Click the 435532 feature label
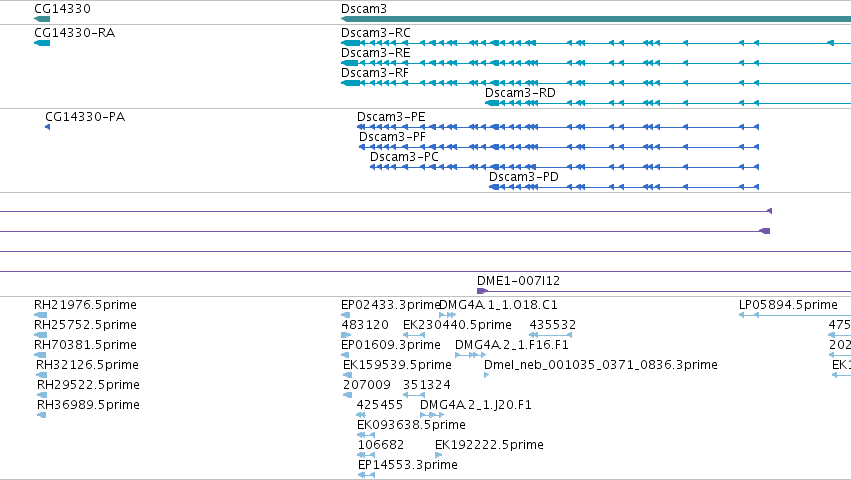Image resolution: width=851 pixels, height=480 pixels. [x=552, y=325]
